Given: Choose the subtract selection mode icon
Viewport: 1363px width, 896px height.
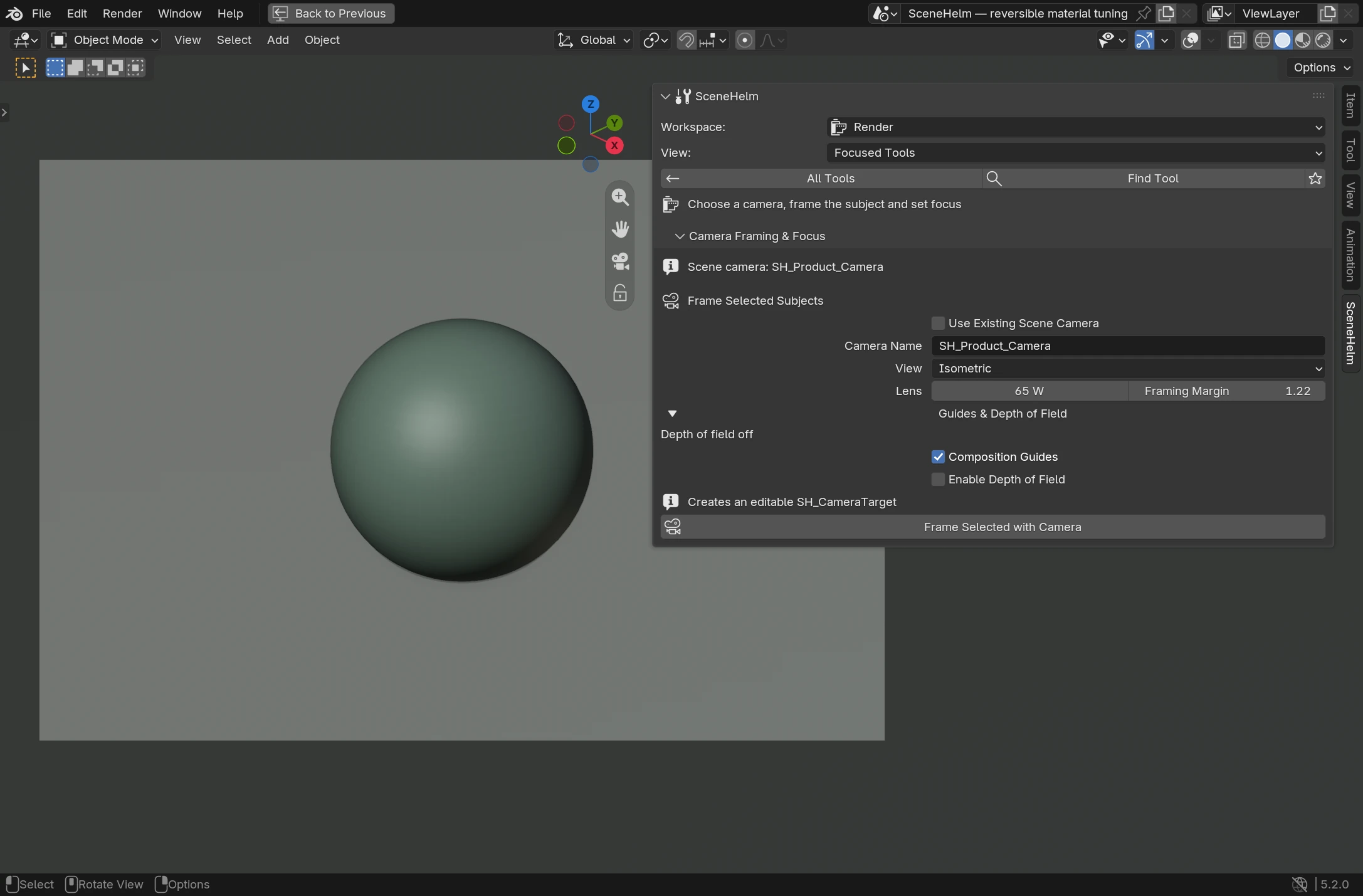Looking at the screenshot, I should point(95,68).
